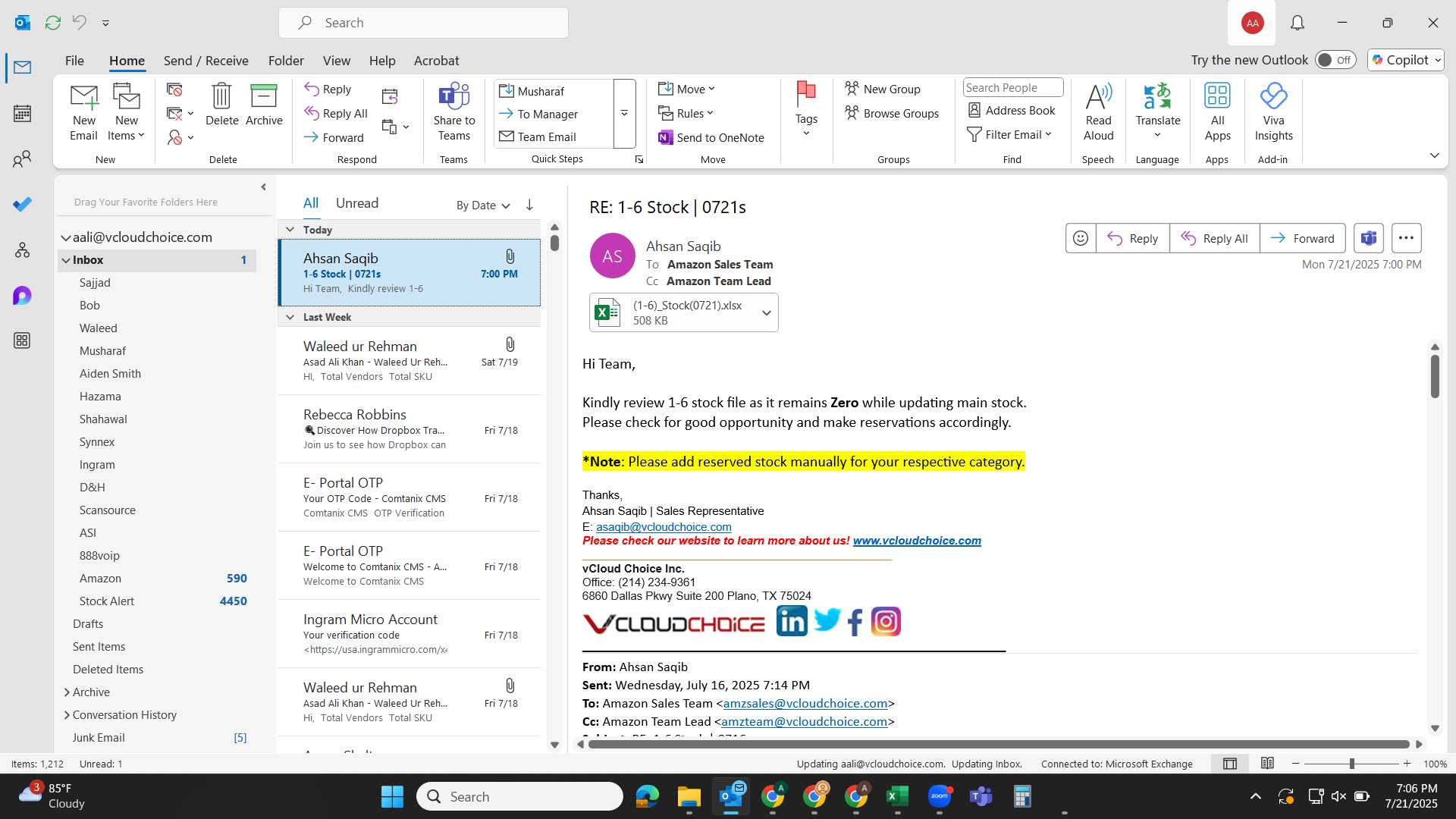The image size is (1456, 819).
Task: Expand the Archive folder
Action: point(67,692)
